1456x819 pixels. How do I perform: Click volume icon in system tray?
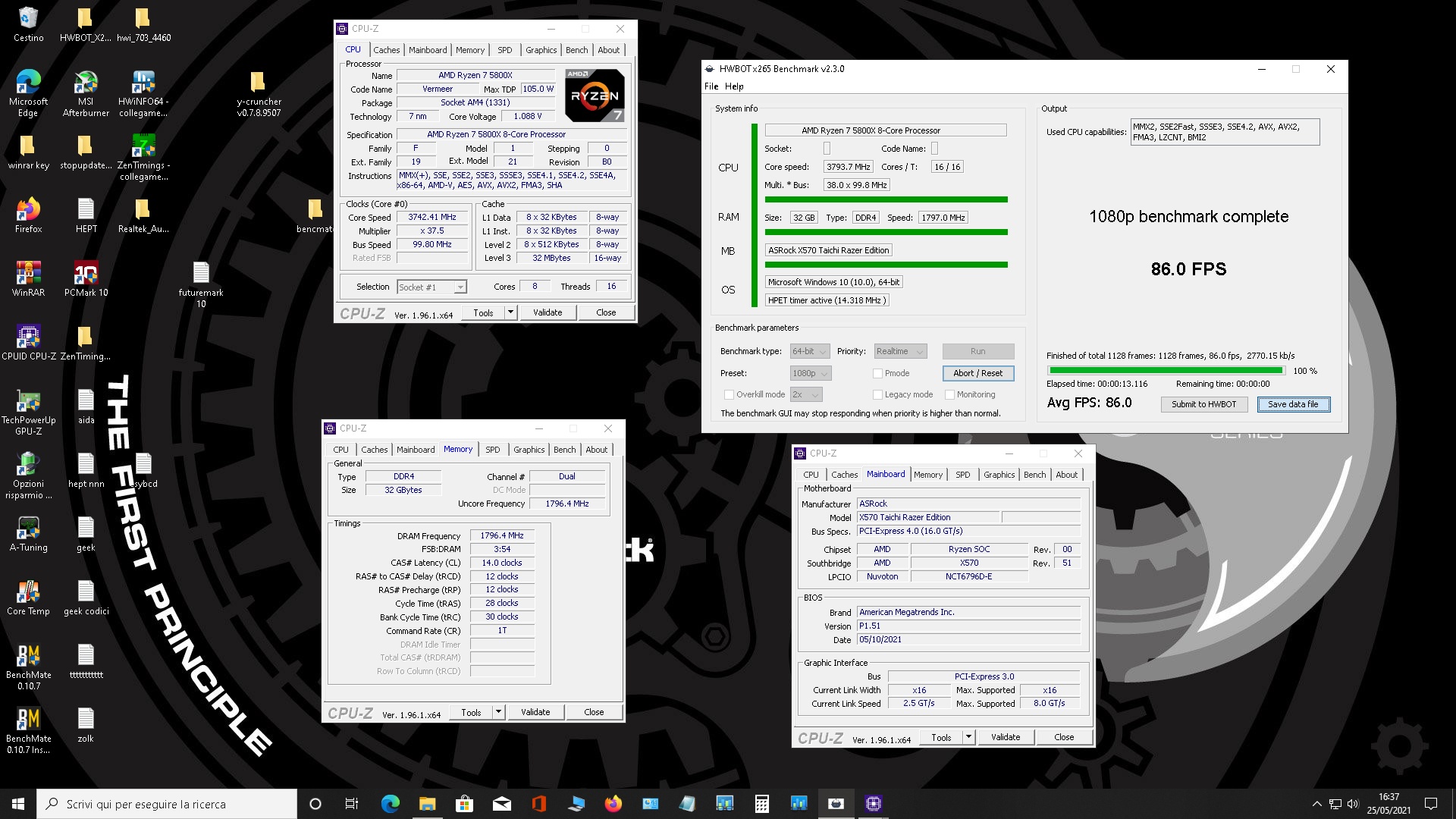[x=1353, y=804]
